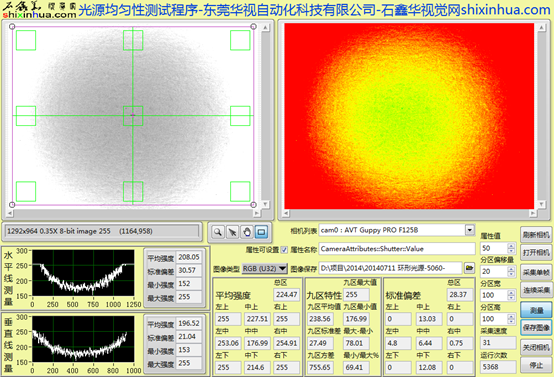This screenshot has height=377, width=554.
Task: Click 中中 average value 176.99
Action: [257, 343]
